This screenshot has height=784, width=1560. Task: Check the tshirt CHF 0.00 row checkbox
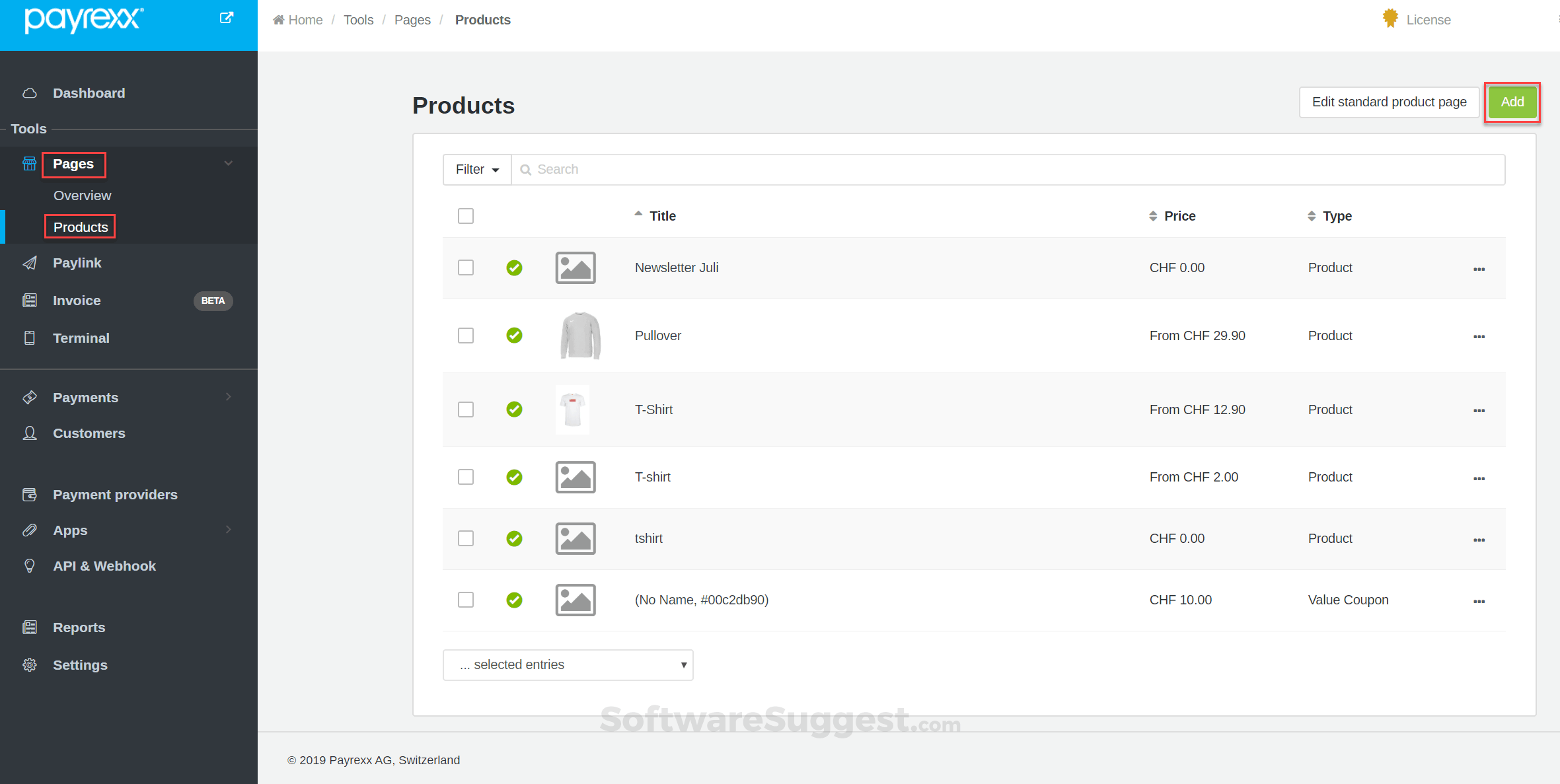click(466, 538)
